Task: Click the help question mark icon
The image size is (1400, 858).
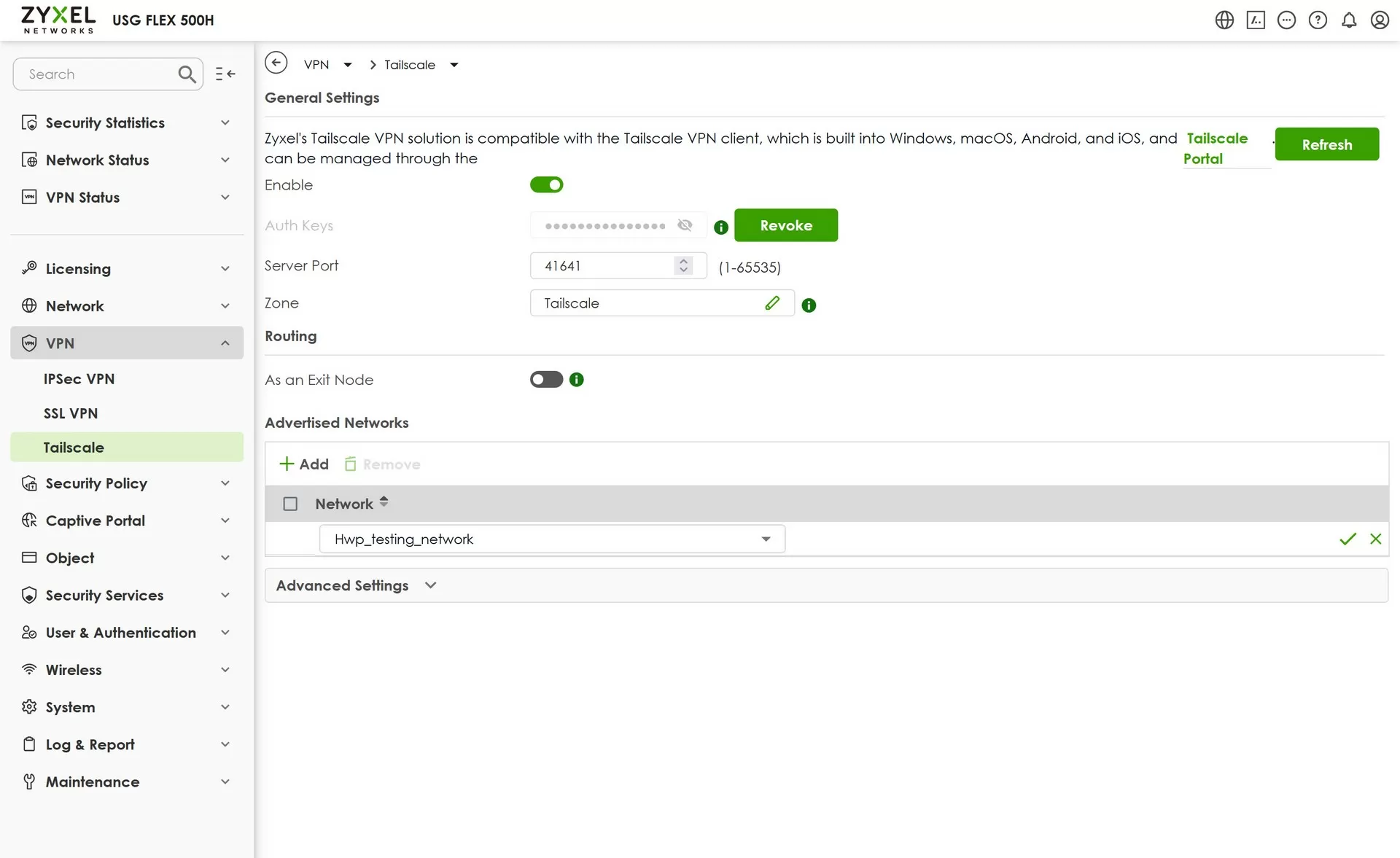Action: click(x=1317, y=20)
